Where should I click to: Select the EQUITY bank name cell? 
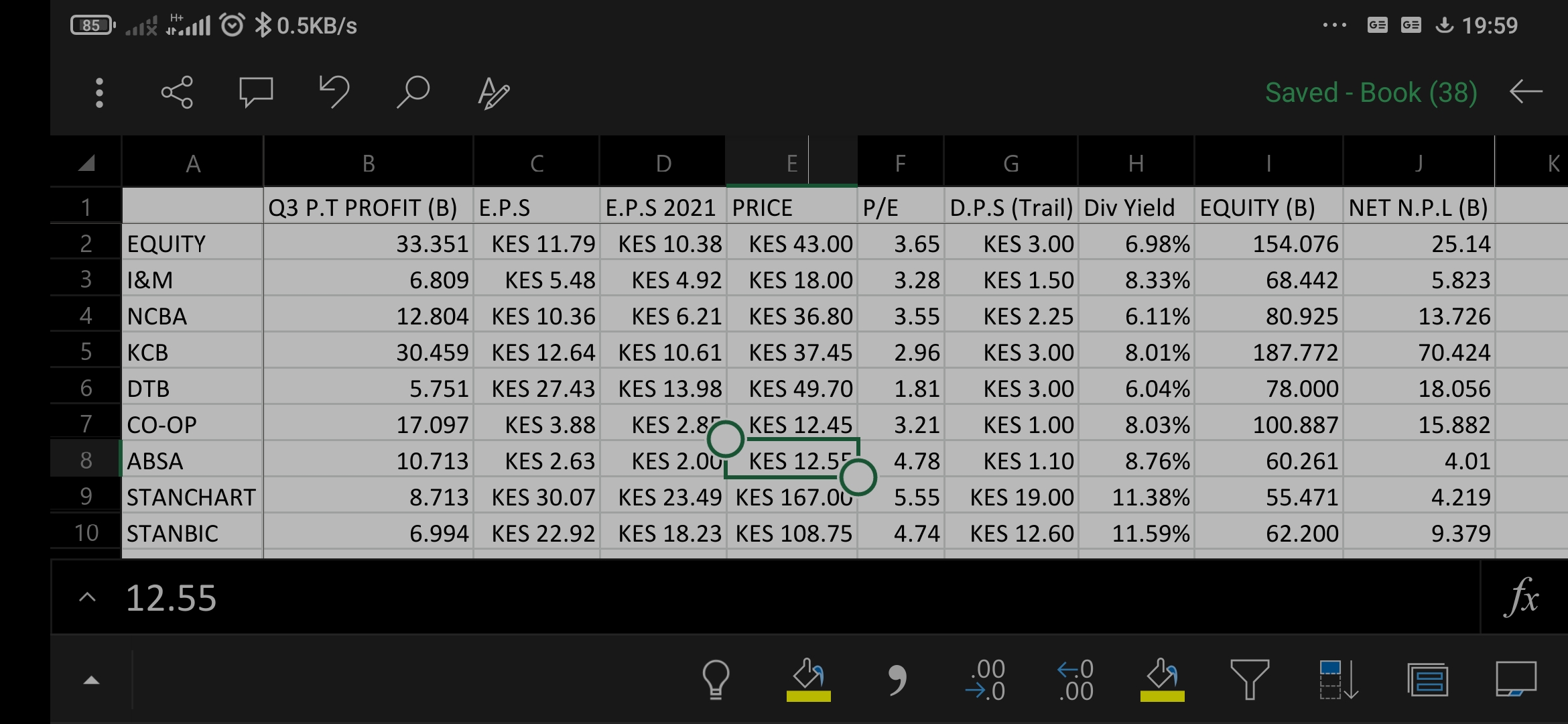point(193,243)
